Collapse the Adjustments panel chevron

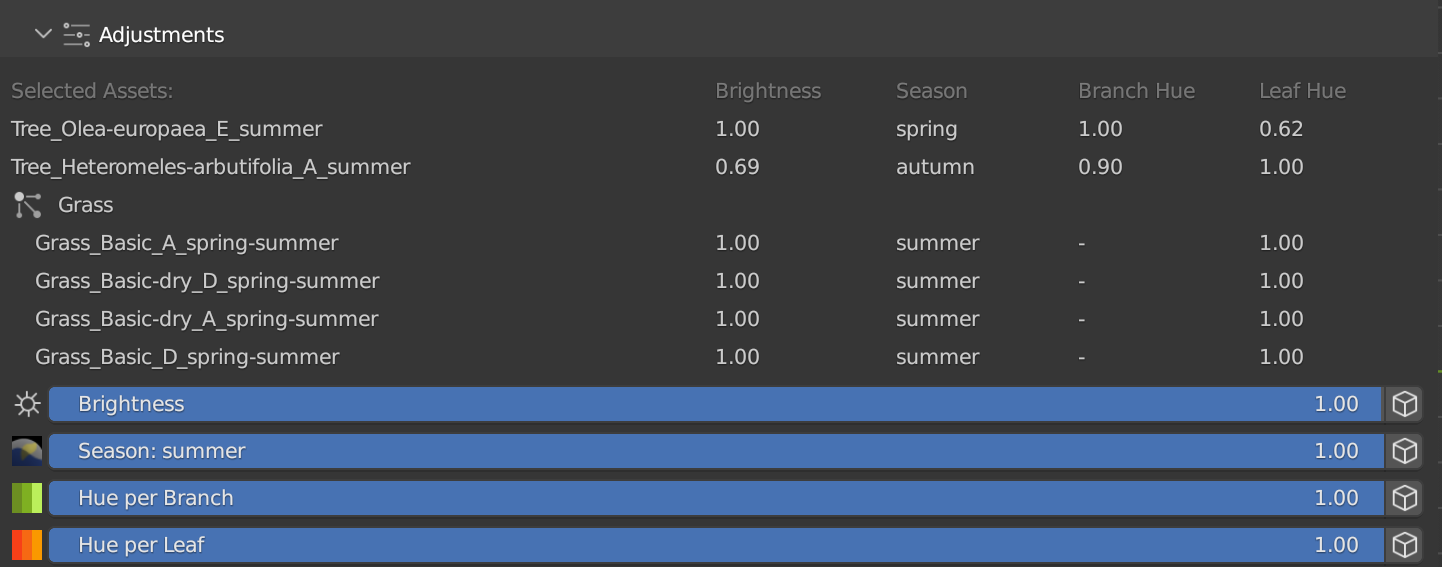[x=42, y=34]
